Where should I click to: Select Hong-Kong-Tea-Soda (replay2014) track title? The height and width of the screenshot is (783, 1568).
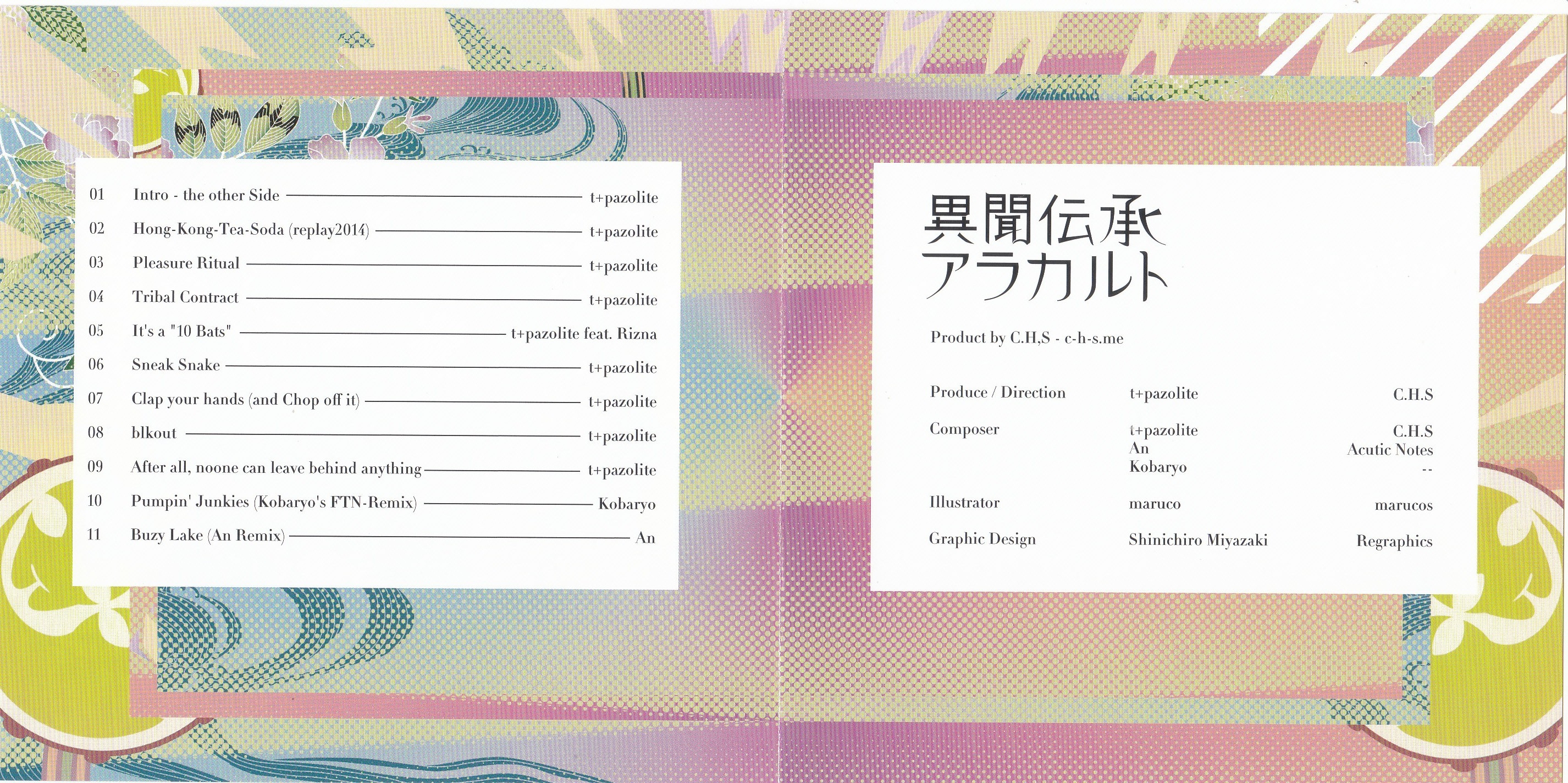[251, 229]
